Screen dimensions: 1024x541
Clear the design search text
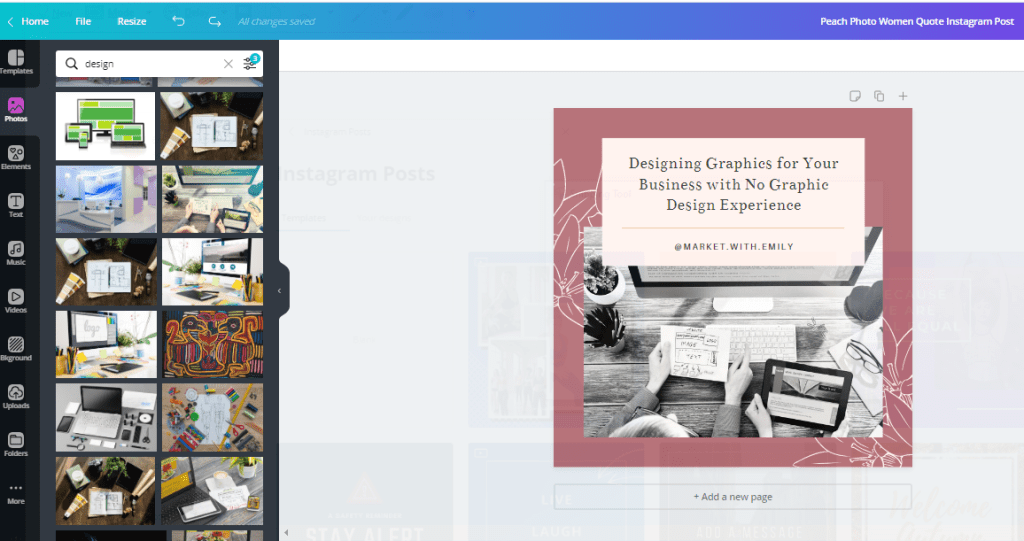coord(228,64)
